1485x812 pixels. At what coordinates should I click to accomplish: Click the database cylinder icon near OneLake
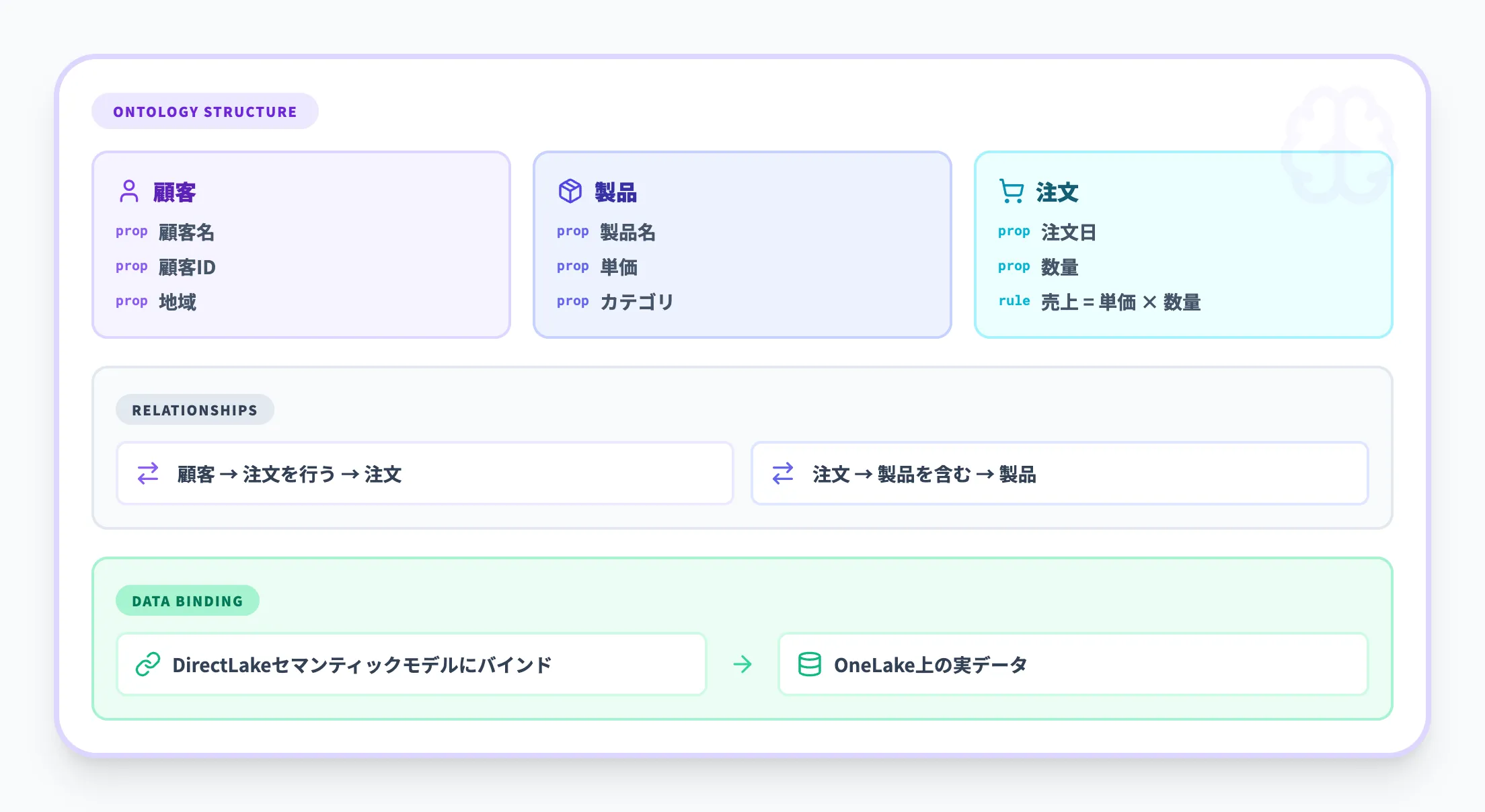(810, 665)
